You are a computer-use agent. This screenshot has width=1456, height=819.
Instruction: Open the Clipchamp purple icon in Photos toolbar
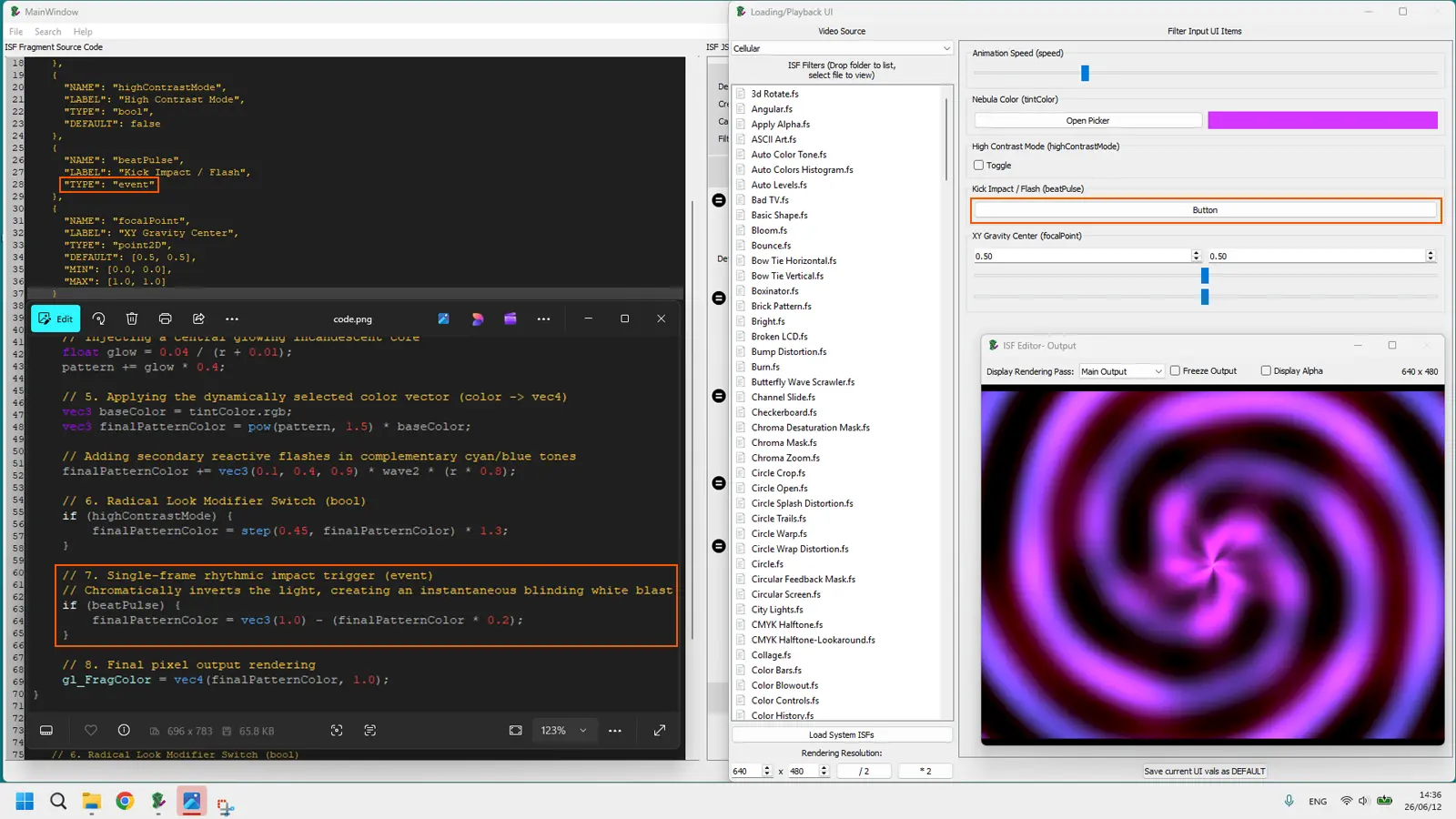(511, 319)
